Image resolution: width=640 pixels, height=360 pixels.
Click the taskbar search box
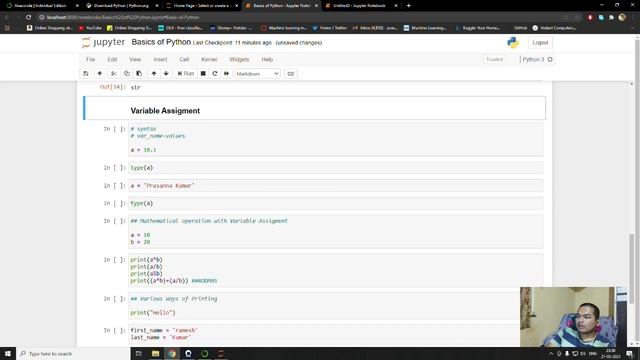coord(73,353)
